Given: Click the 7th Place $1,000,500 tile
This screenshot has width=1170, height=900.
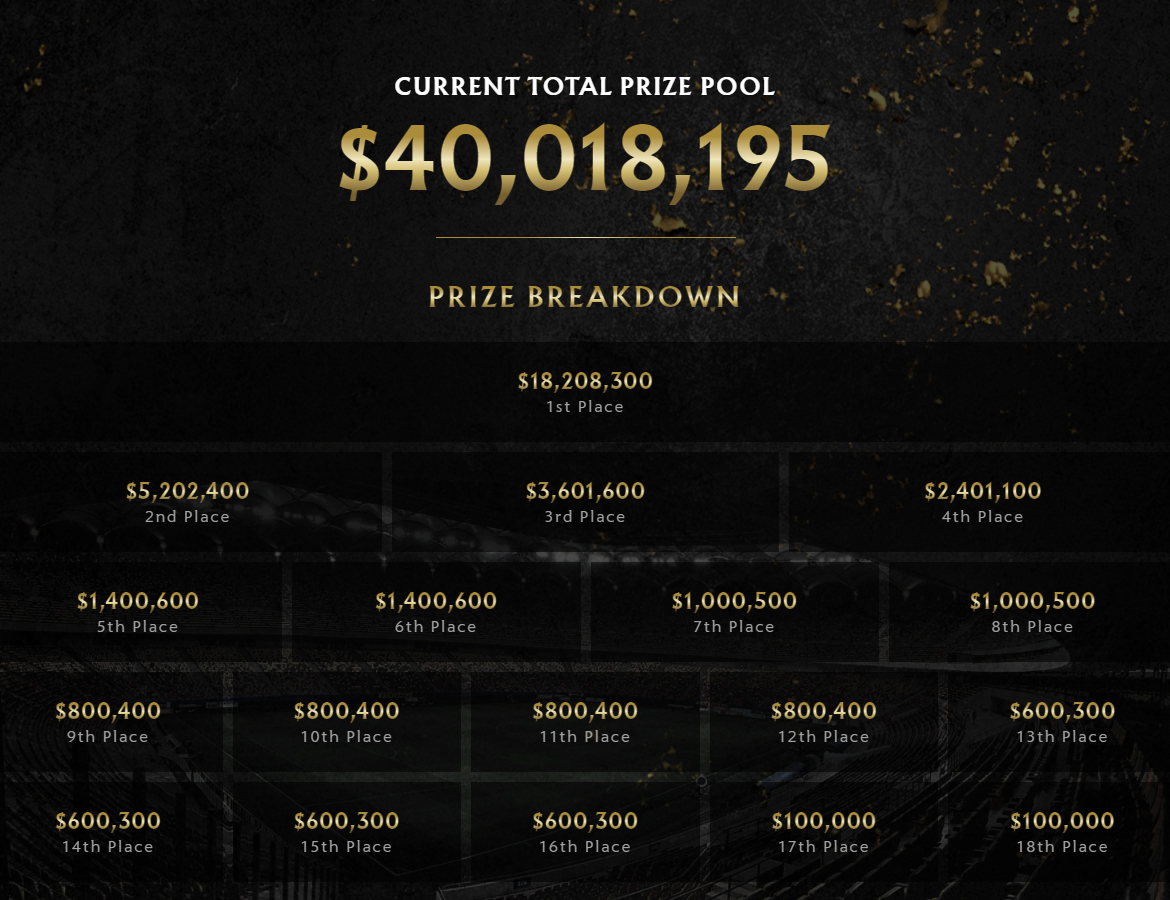Looking at the screenshot, I should [734, 612].
